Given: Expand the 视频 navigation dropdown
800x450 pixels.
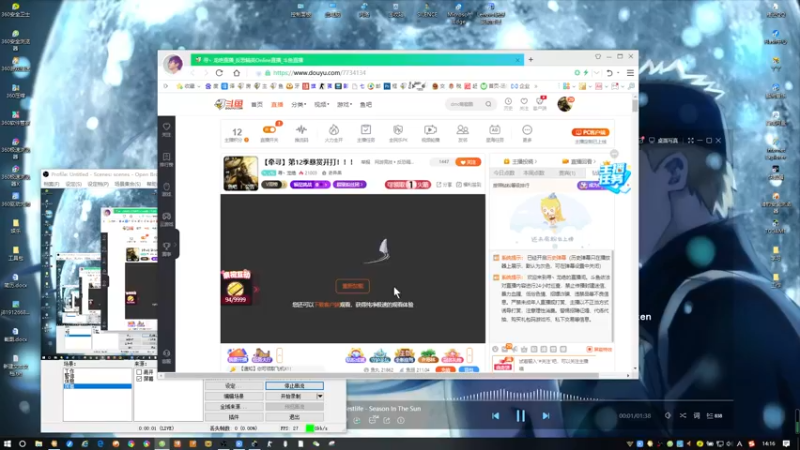Looking at the screenshot, I should point(321,105).
